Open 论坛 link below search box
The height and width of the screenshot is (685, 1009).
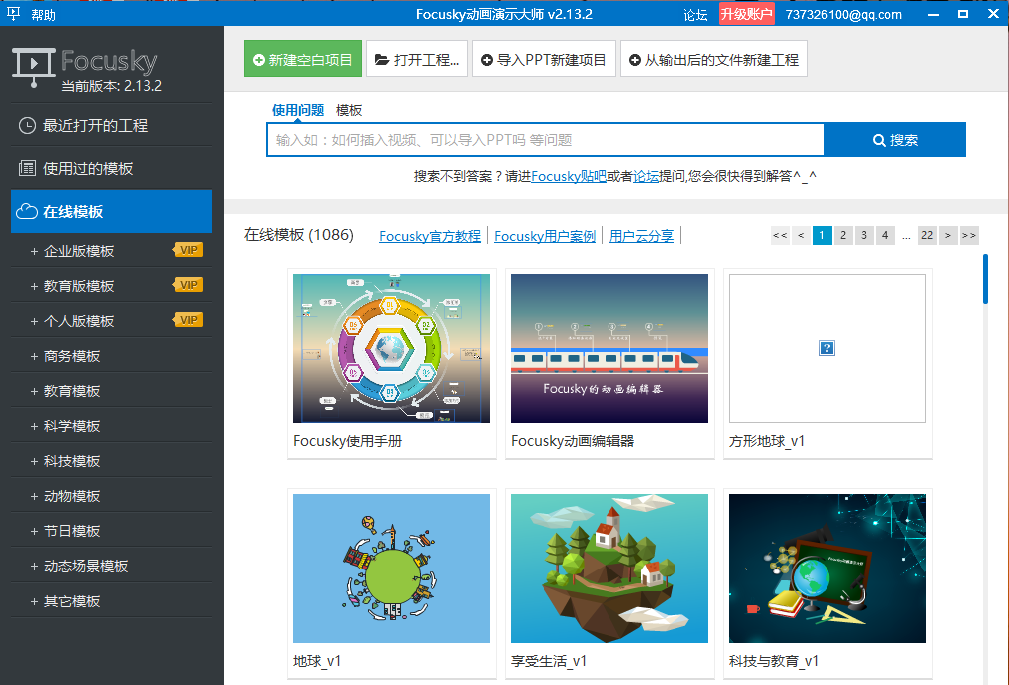[646, 176]
